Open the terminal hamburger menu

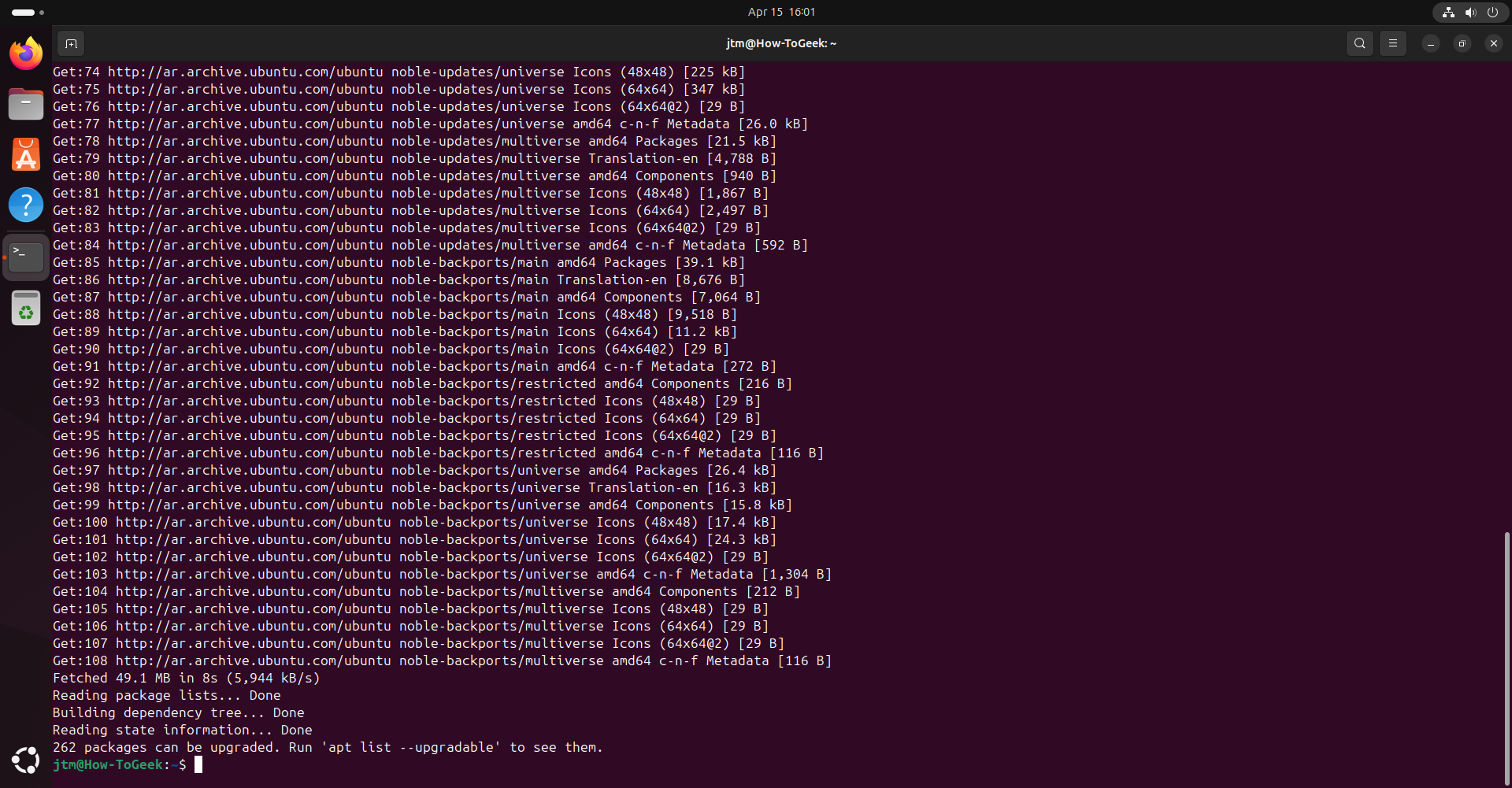1392,43
